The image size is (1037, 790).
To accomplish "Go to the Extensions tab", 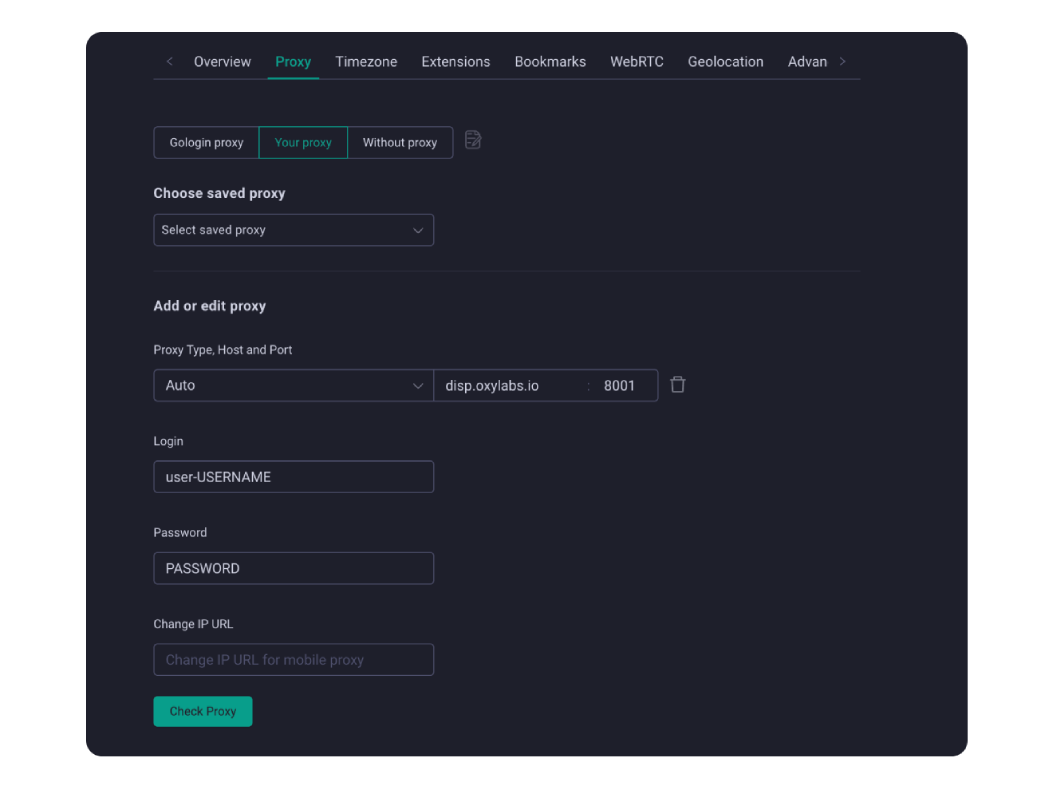I will pyautogui.click(x=456, y=61).
